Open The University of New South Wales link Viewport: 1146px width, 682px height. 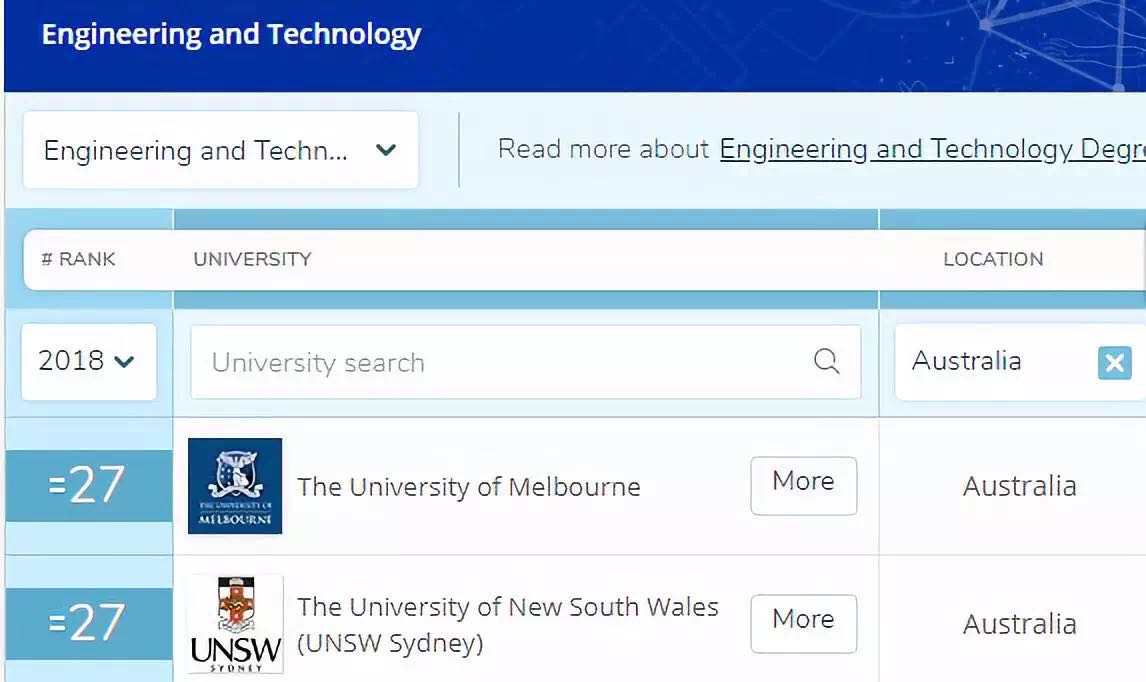pos(507,608)
